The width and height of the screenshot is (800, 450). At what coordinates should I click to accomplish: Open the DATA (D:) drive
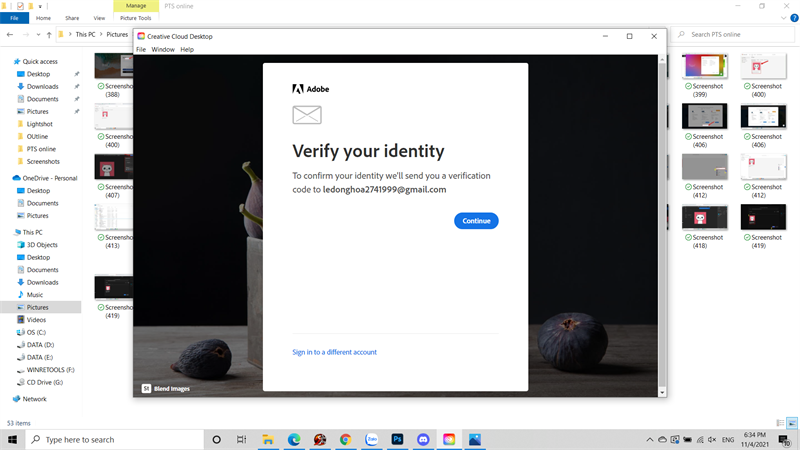pyautogui.click(x=40, y=345)
